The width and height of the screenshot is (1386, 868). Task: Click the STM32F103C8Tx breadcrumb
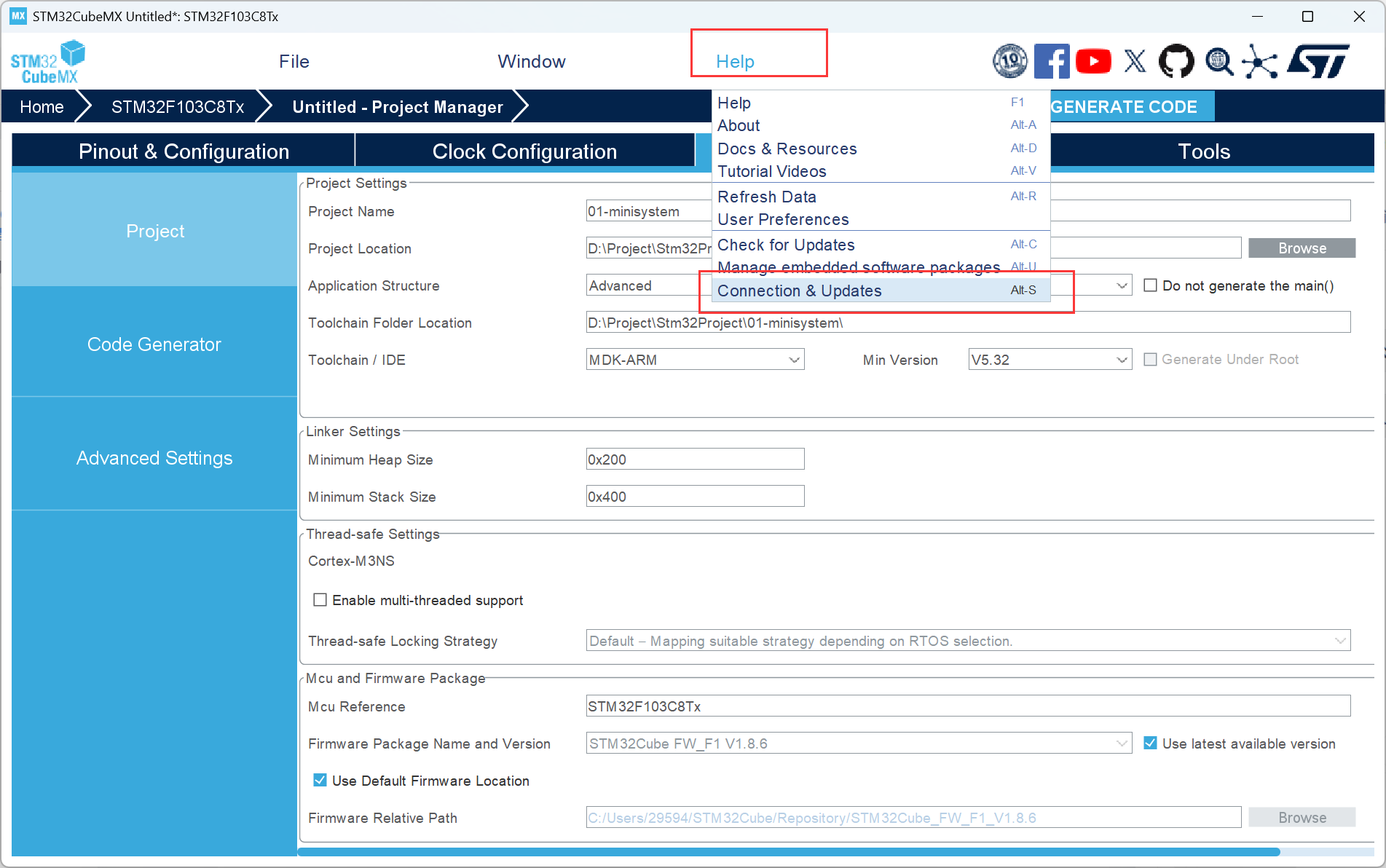pyautogui.click(x=178, y=107)
